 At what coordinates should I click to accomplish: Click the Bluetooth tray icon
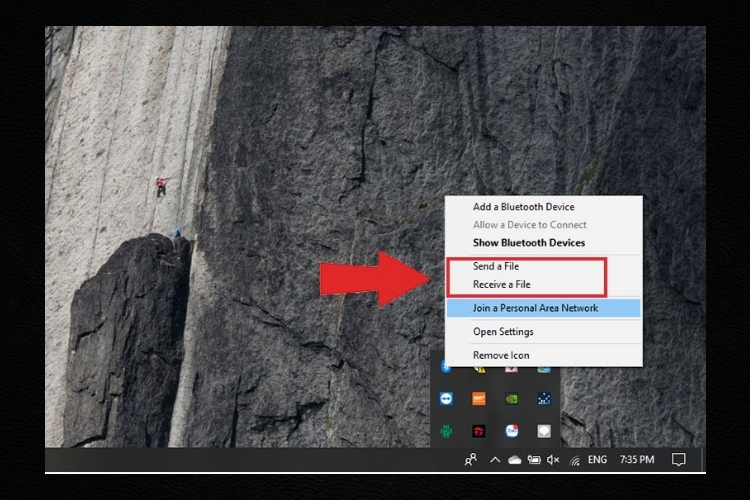point(446,368)
